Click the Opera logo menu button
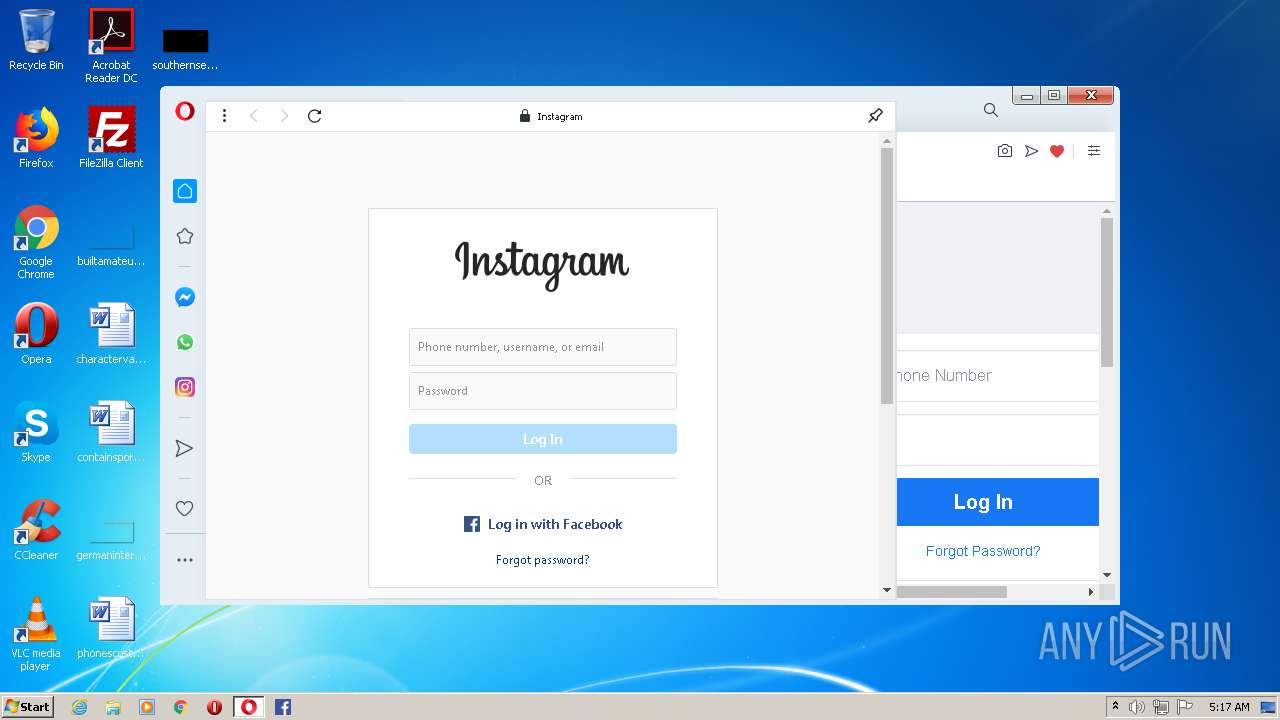The image size is (1280, 720). (184, 112)
